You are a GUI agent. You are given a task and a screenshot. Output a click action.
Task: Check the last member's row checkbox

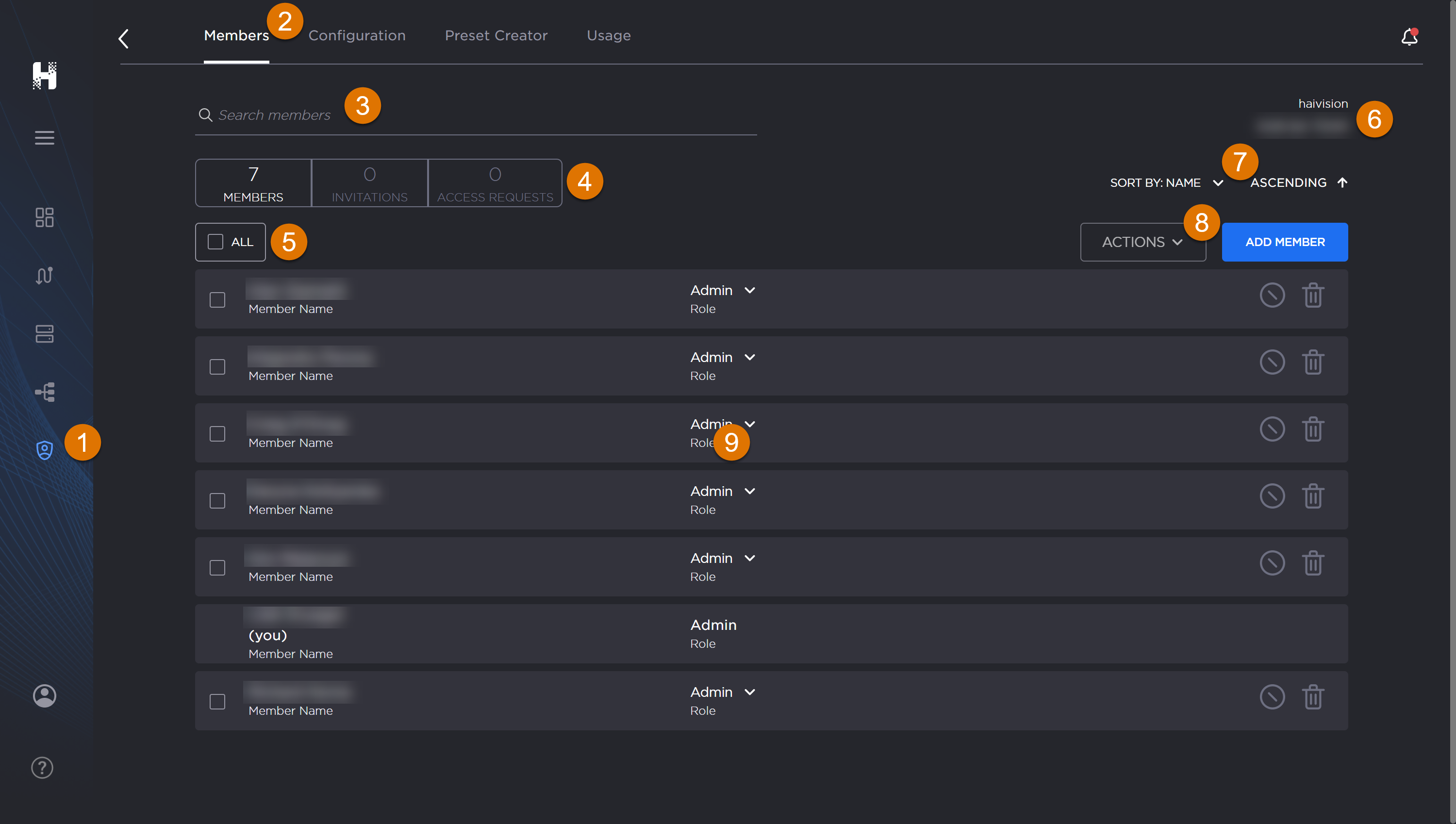[217, 701]
